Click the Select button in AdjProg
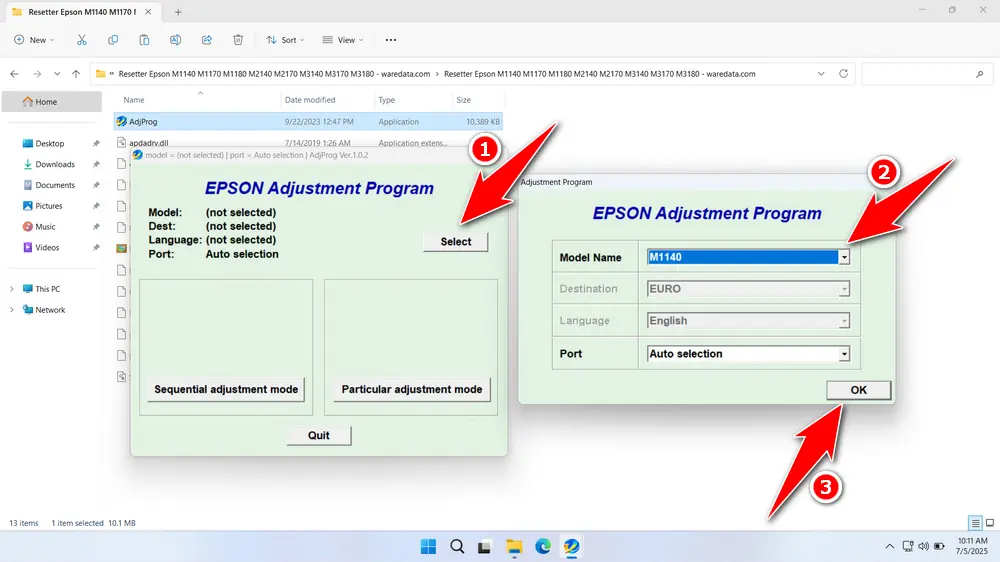Screen dimensions: 1000x562 tap(455, 242)
